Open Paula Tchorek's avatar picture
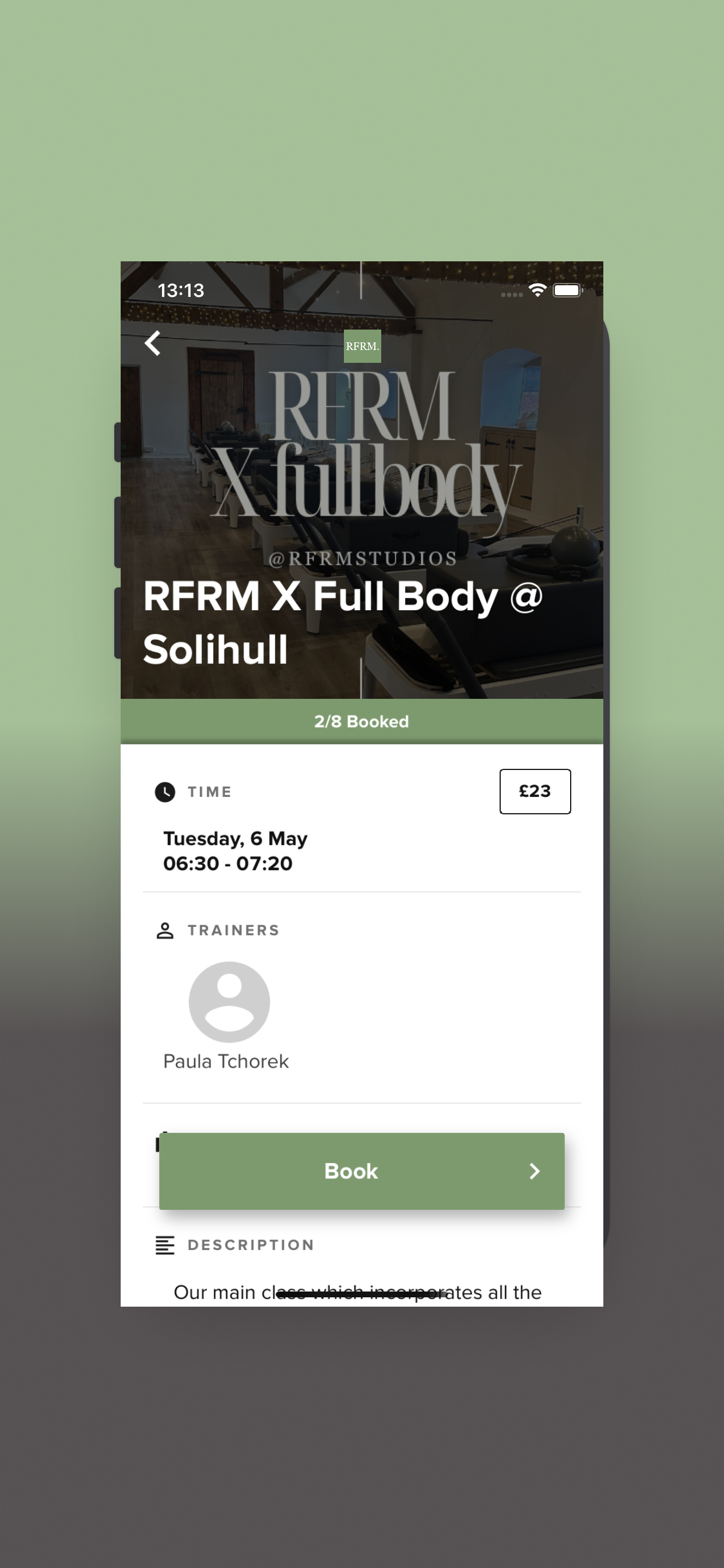This screenshot has height=1568, width=724. 229,1002
